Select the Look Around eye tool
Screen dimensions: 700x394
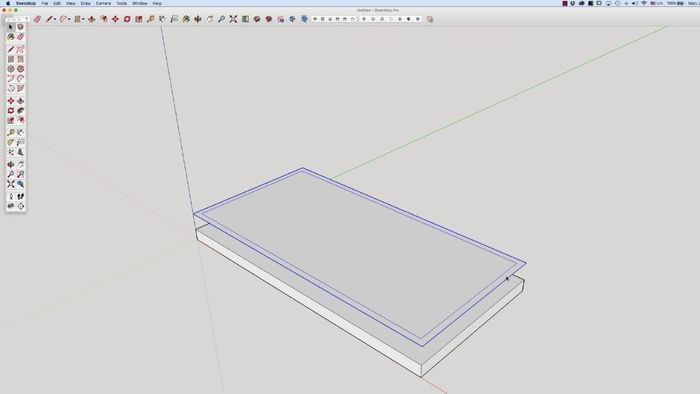pyautogui.click(x=11, y=206)
